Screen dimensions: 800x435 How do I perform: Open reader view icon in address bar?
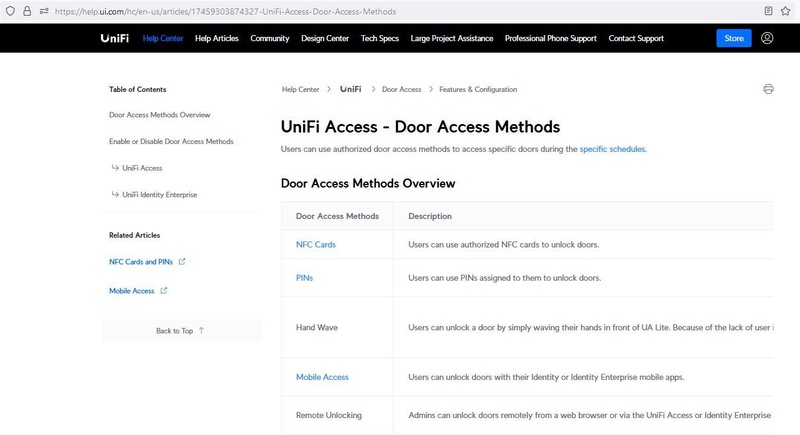pos(768,11)
